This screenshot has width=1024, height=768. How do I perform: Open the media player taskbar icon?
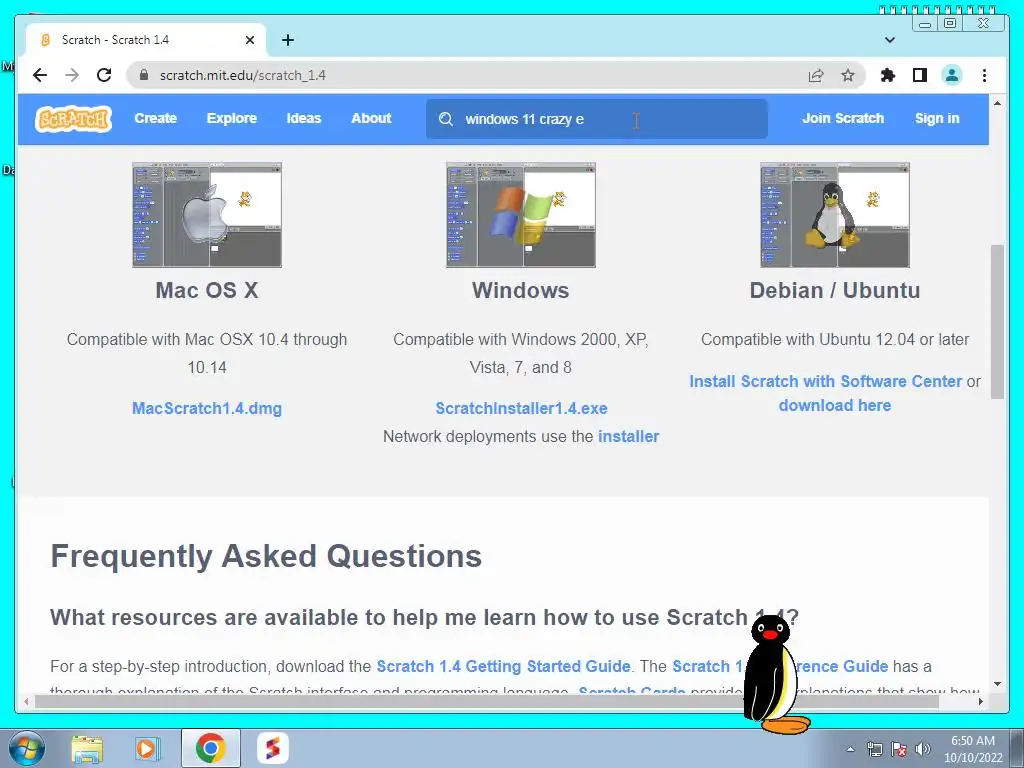pyautogui.click(x=147, y=748)
